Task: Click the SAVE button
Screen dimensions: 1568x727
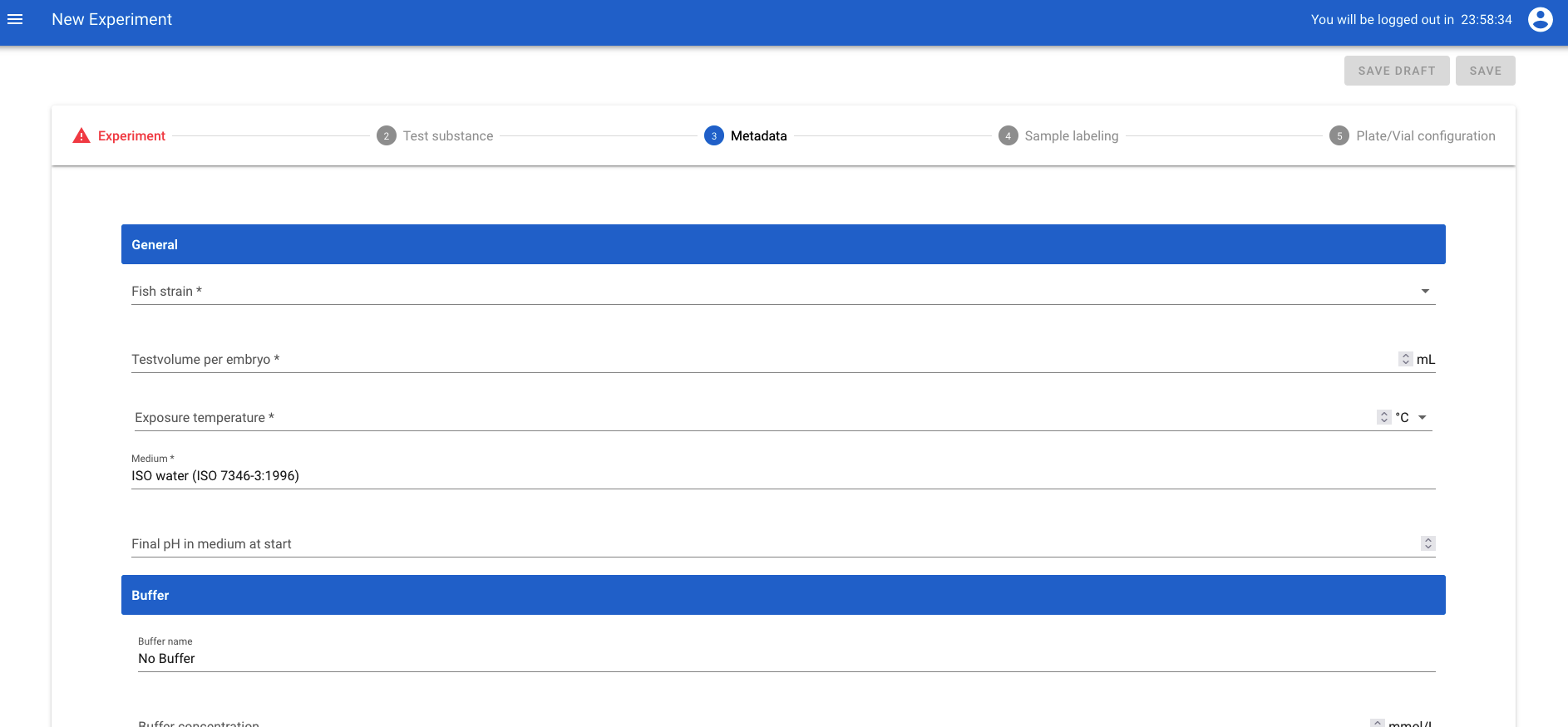Action: (1485, 71)
